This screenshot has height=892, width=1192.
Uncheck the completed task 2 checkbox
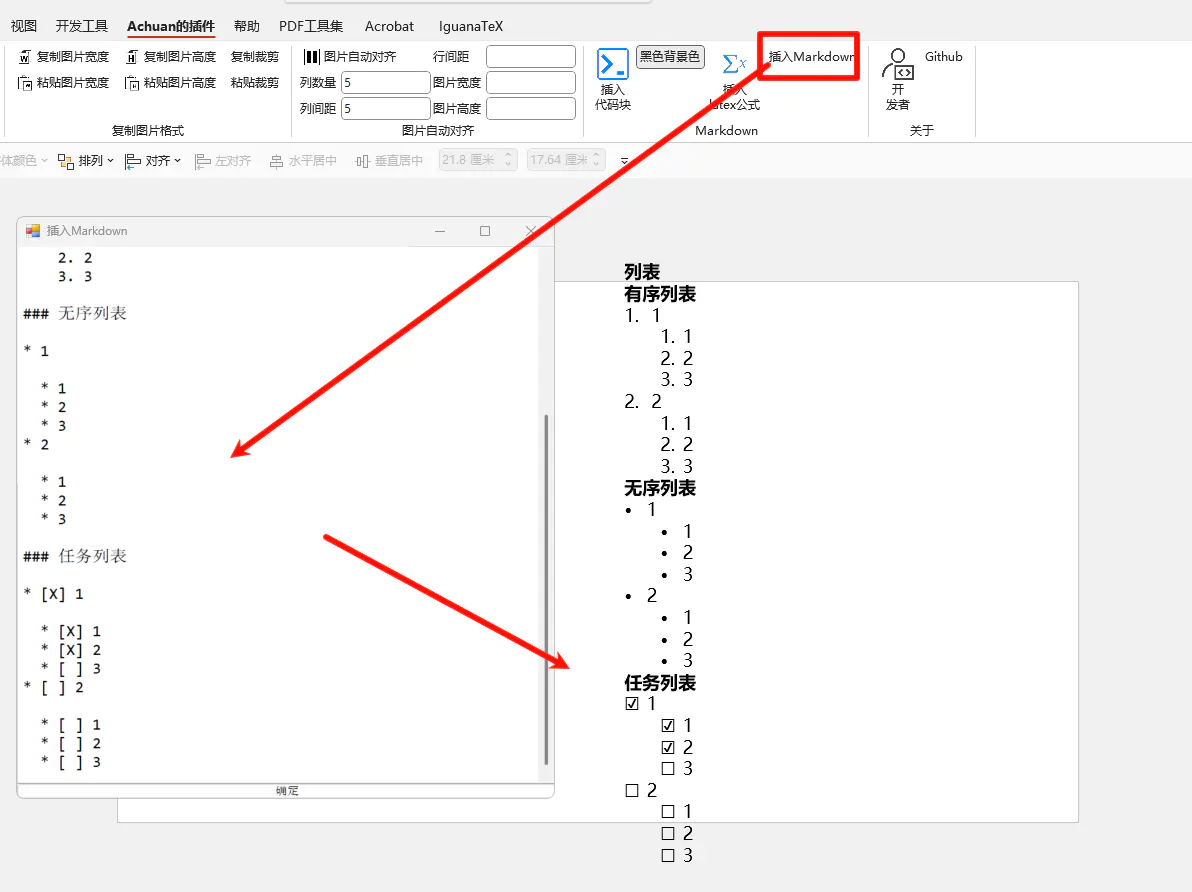[668, 746]
